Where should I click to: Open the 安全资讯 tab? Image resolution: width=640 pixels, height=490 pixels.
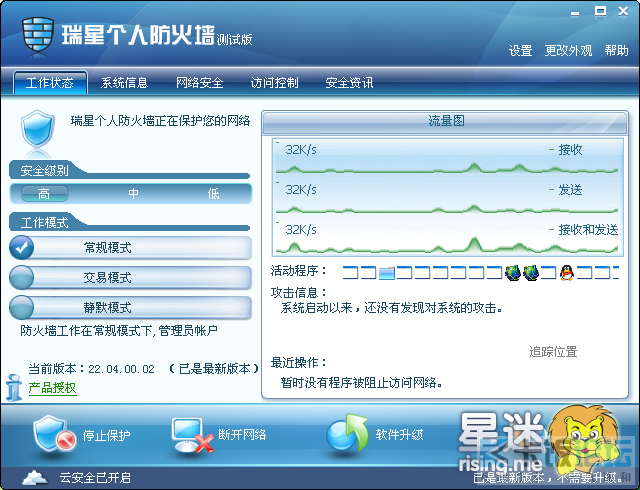click(x=349, y=83)
